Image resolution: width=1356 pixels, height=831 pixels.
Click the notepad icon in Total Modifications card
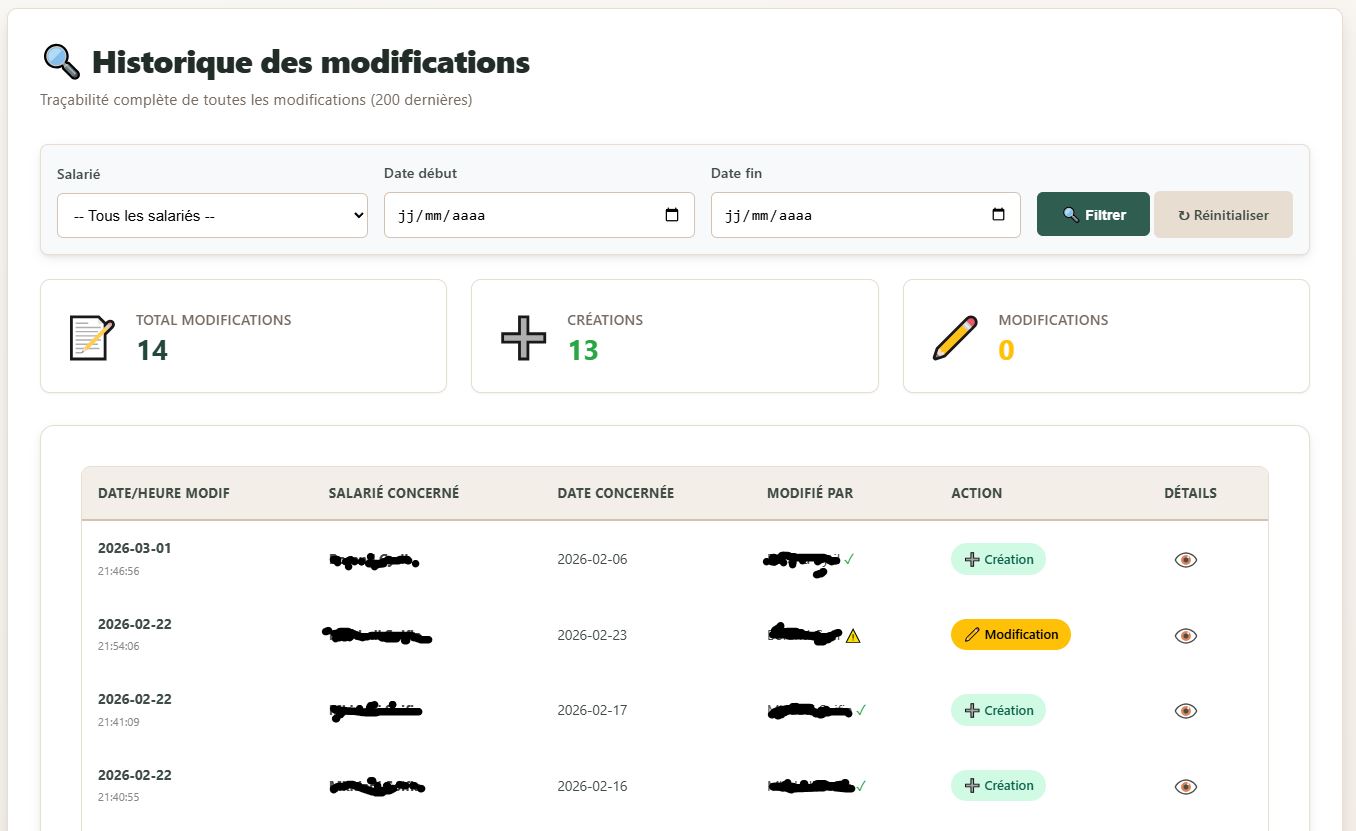pyautogui.click(x=91, y=337)
